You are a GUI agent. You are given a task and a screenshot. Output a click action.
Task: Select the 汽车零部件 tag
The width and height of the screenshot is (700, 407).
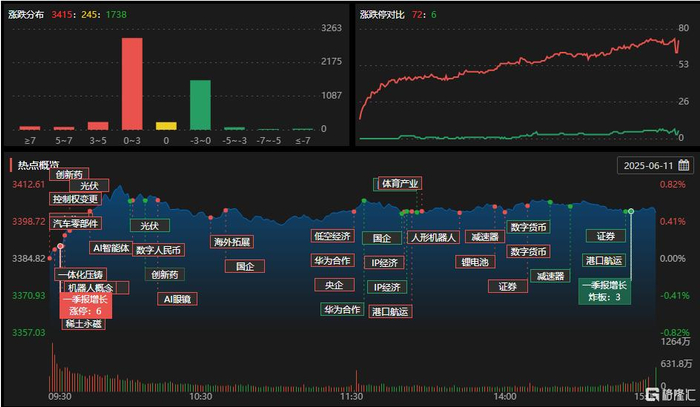click(x=75, y=223)
